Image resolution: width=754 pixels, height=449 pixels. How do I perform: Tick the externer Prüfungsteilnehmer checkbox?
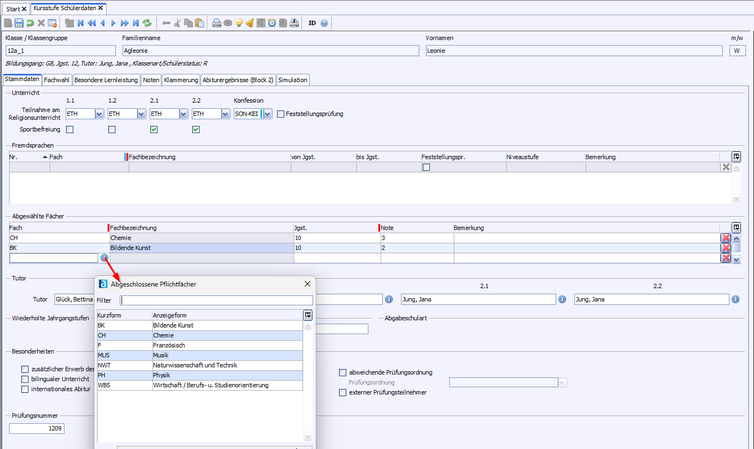343,392
